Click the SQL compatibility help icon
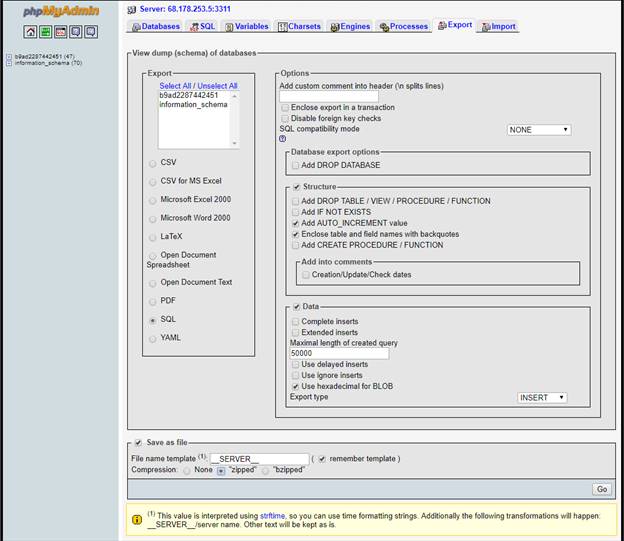The width and height of the screenshot is (624, 541). click(283, 139)
